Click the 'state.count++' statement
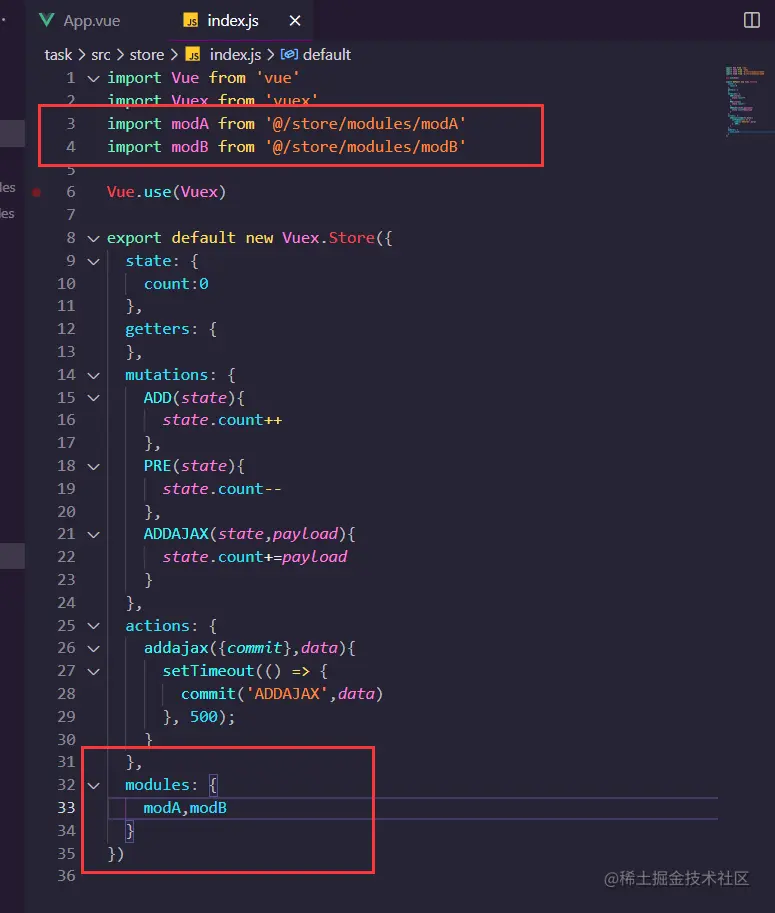775x913 pixels. [222, 420]
